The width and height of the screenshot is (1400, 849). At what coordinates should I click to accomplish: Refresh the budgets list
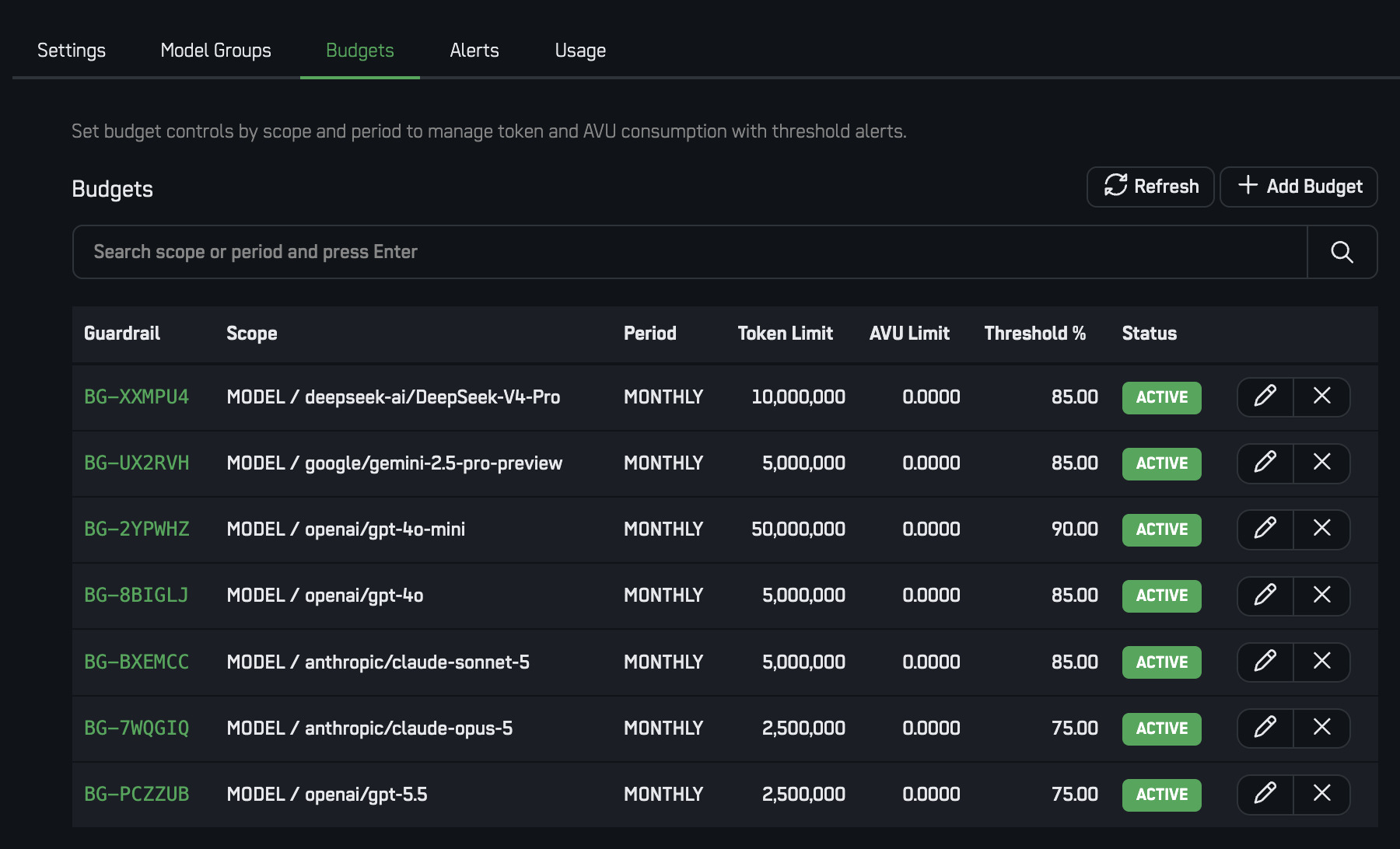(x=1150, y=187)
